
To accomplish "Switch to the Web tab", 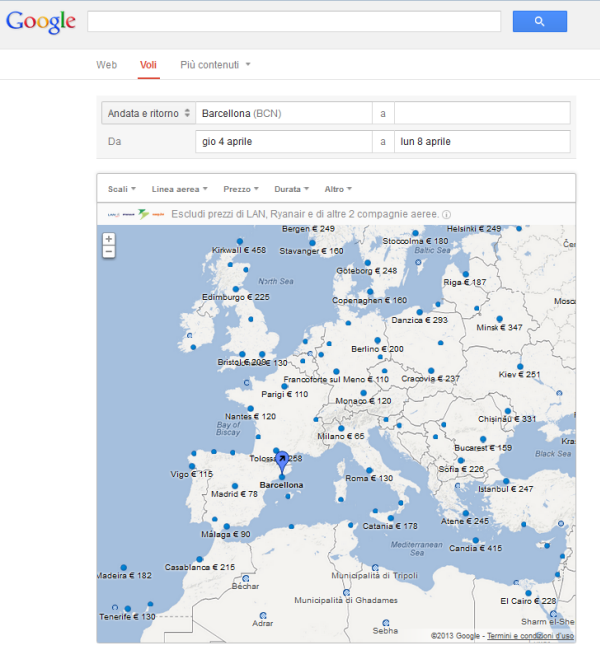I will pyautogui.click(x=107, y=65).
